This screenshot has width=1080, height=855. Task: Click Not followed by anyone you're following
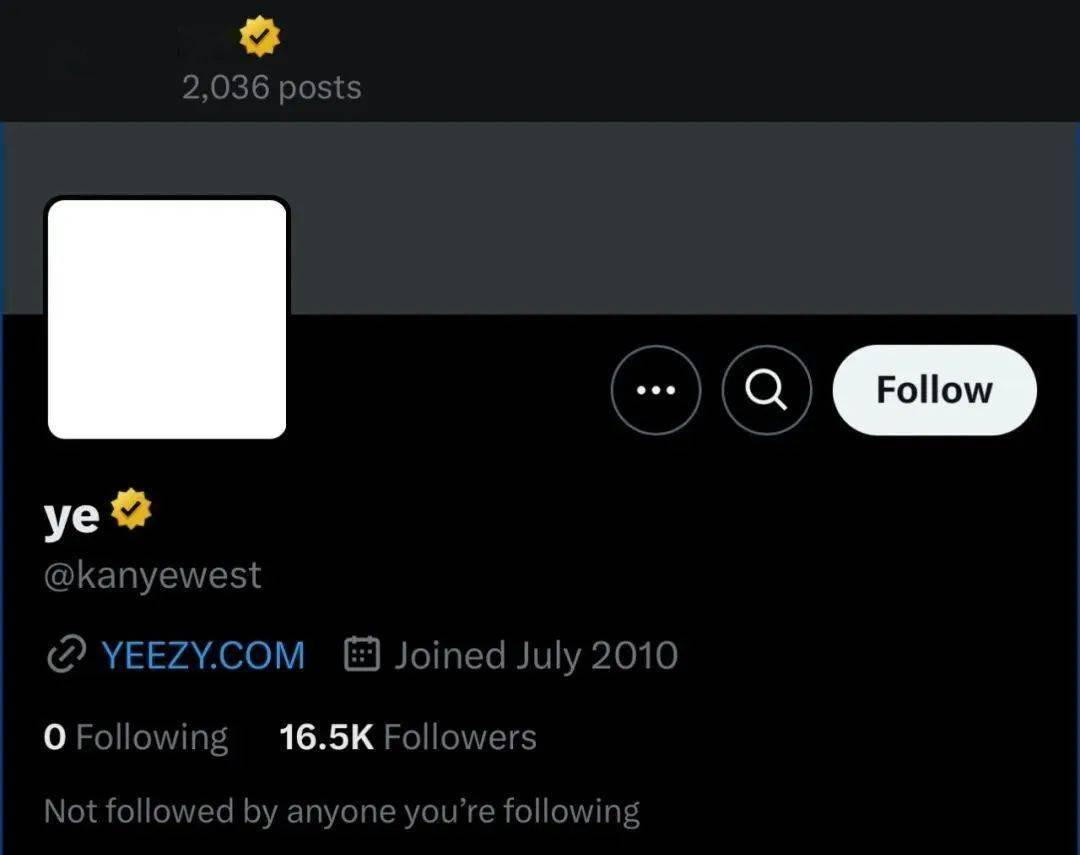341,810
